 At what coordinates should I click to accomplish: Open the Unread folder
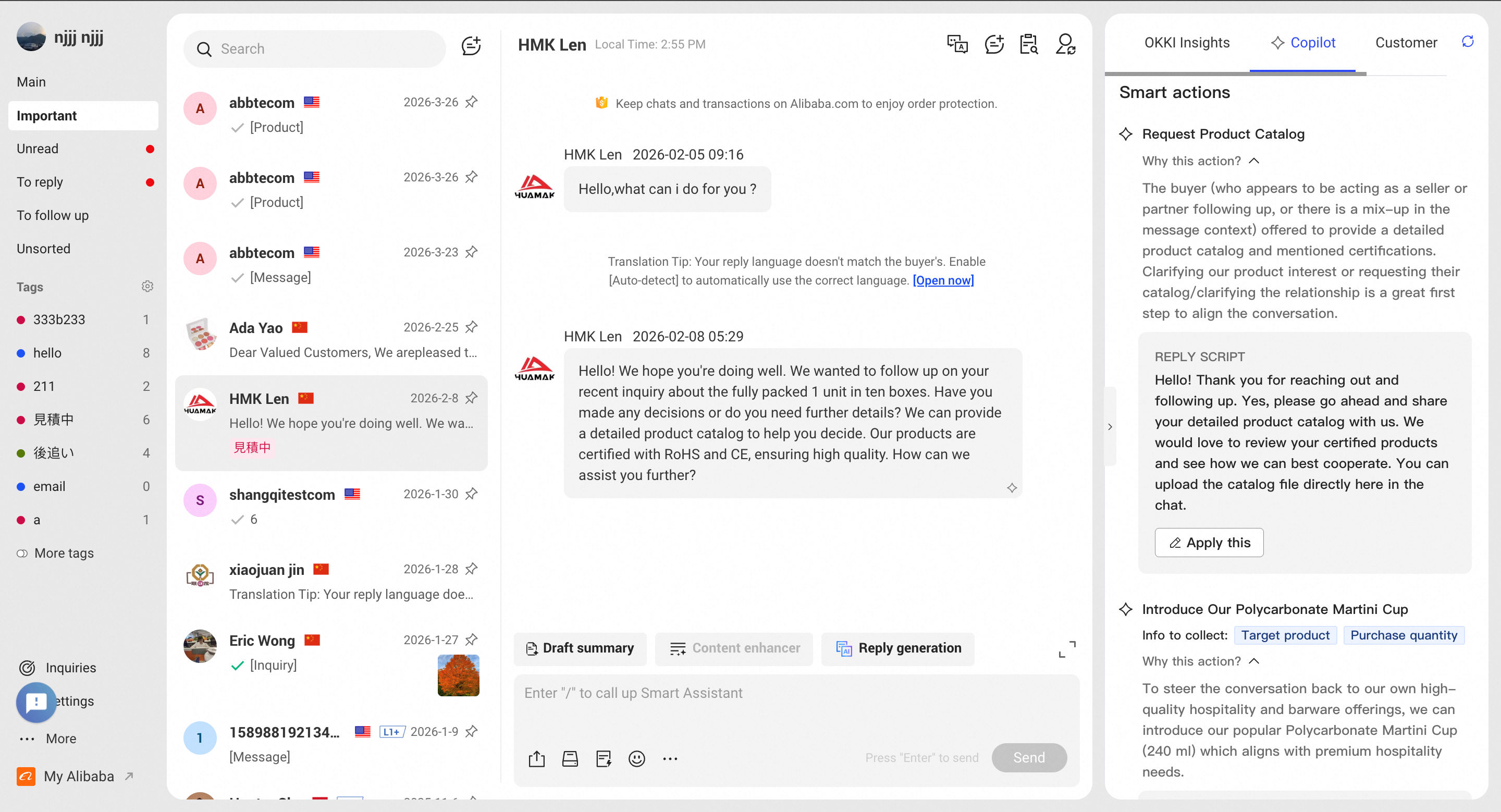(x=83, y=149)
